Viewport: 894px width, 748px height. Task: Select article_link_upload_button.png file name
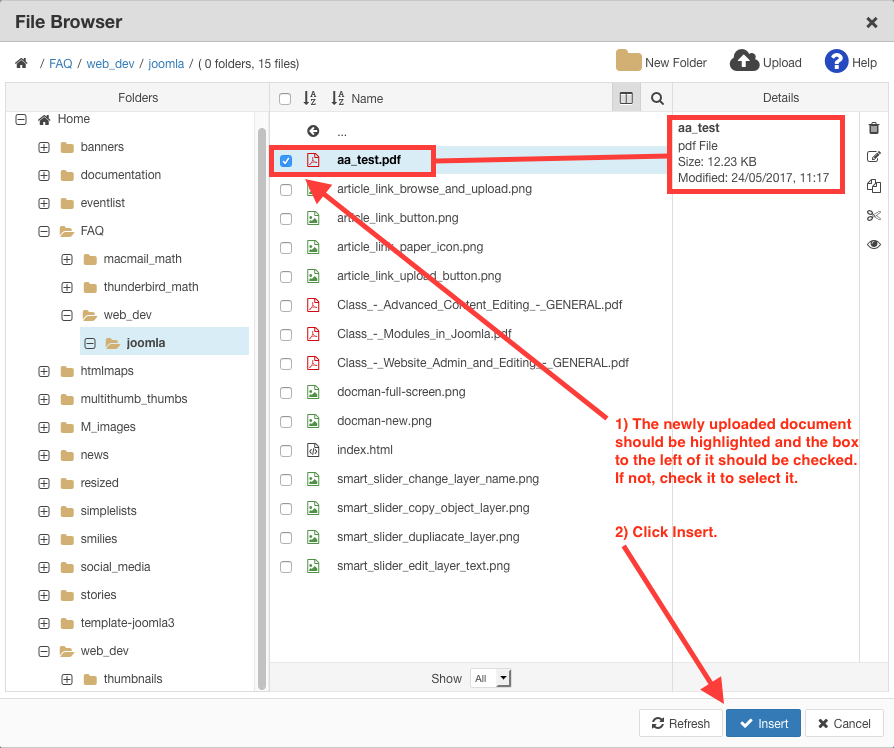[419, 276]
